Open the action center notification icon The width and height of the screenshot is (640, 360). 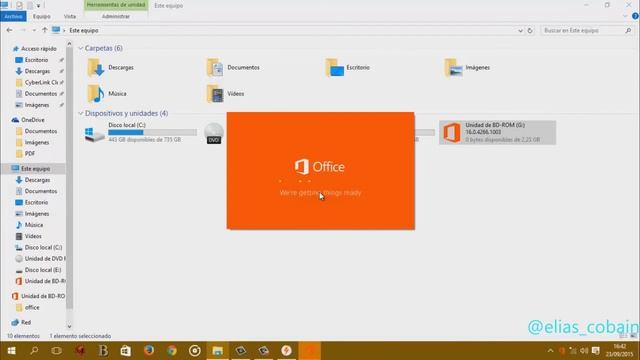(x=596, y=351)
